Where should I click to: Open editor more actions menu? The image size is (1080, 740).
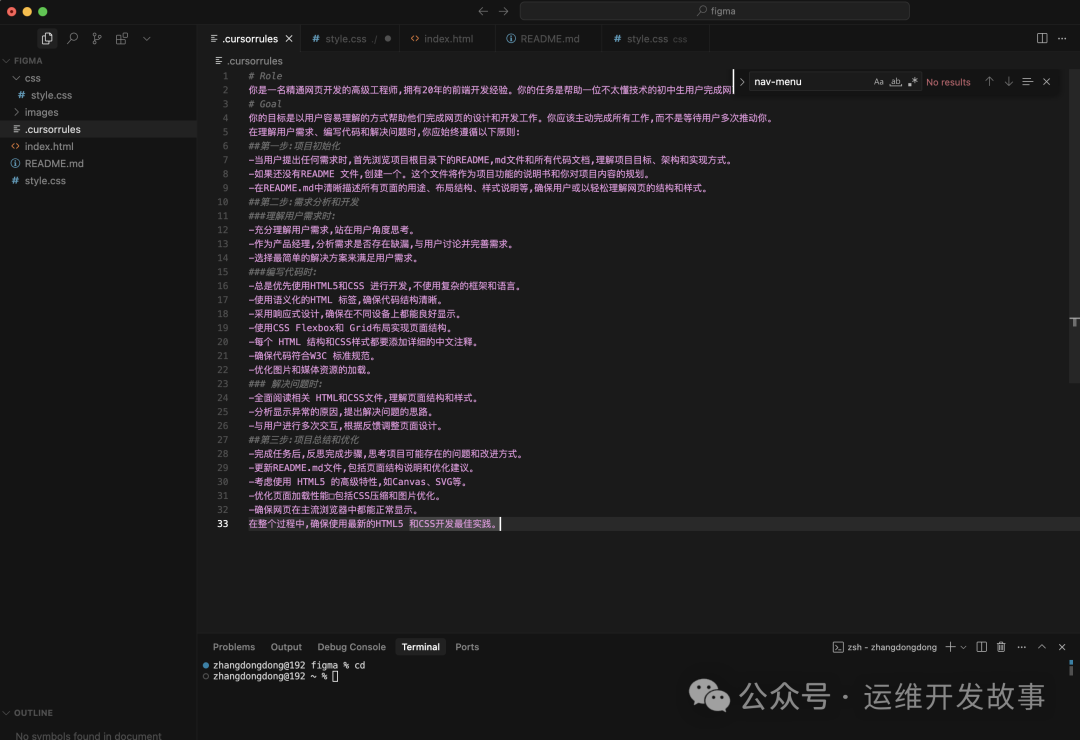tap(1062, 39)
